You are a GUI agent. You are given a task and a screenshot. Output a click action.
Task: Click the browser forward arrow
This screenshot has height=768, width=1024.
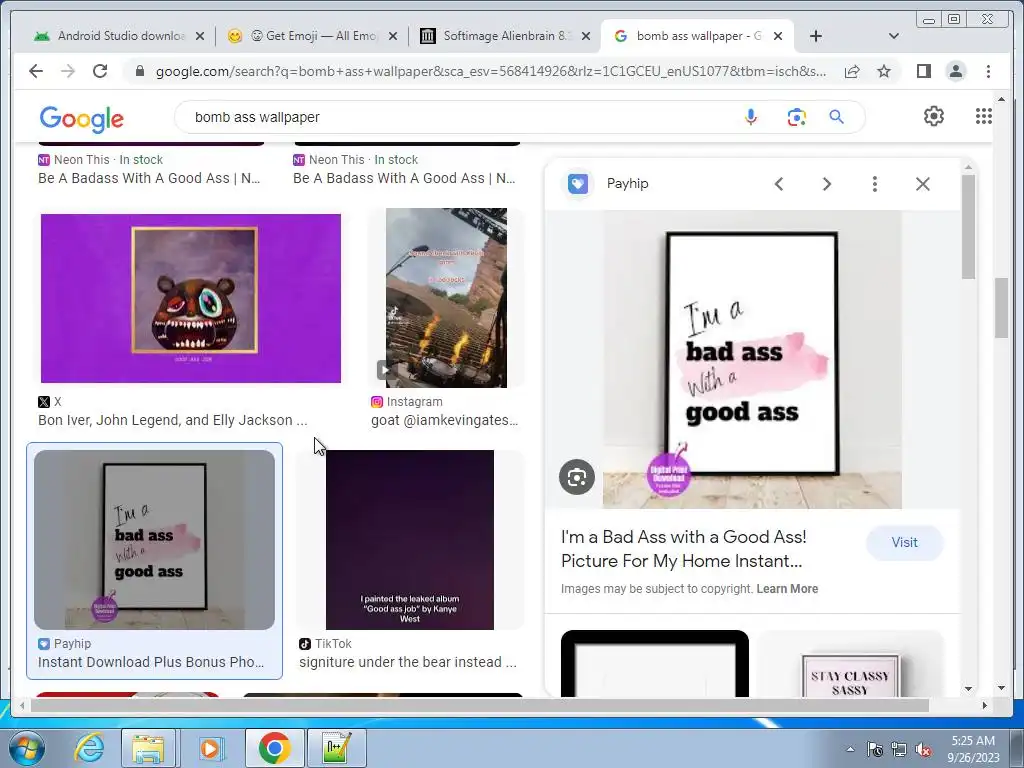pyautogui.click(x=68, y=71)
